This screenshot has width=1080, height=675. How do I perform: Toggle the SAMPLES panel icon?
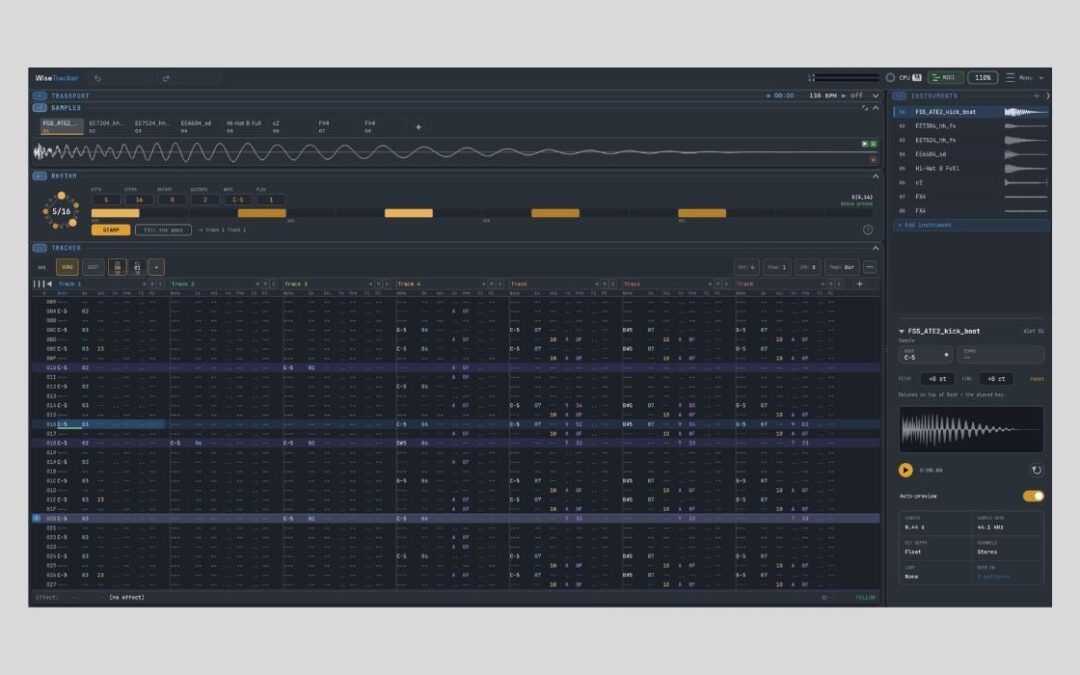39,108
